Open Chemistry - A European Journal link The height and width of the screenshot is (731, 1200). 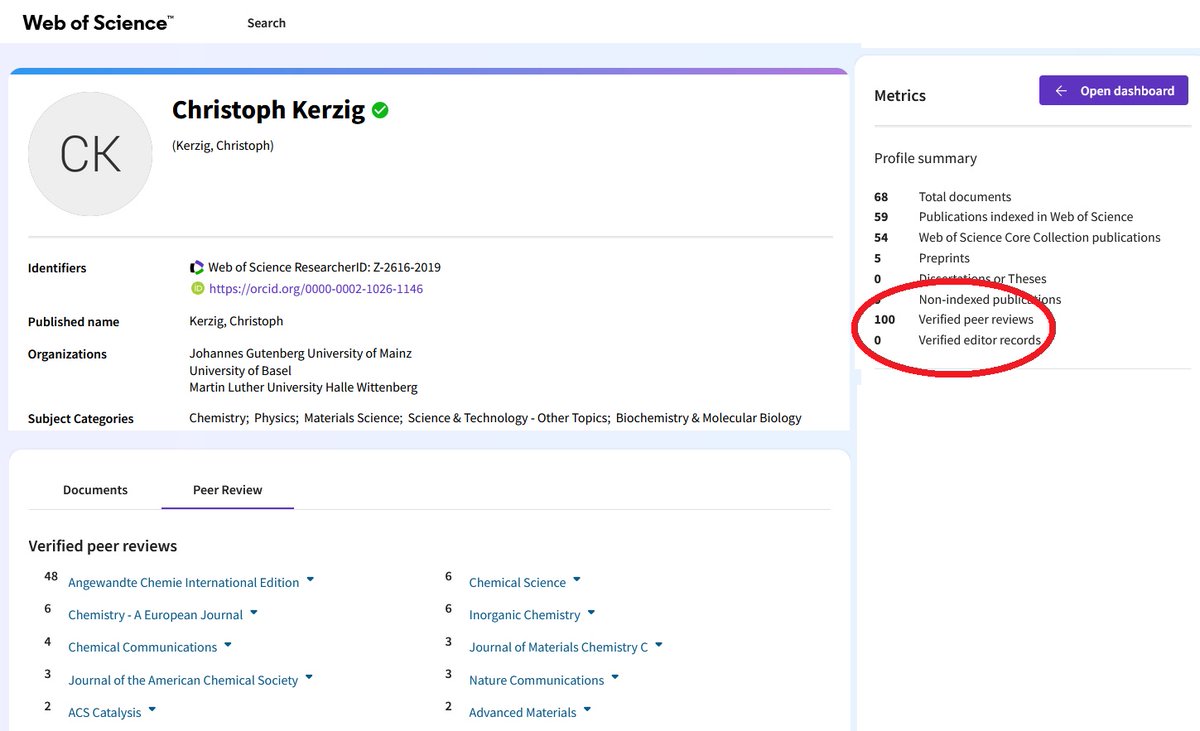[x=156, y=615]
